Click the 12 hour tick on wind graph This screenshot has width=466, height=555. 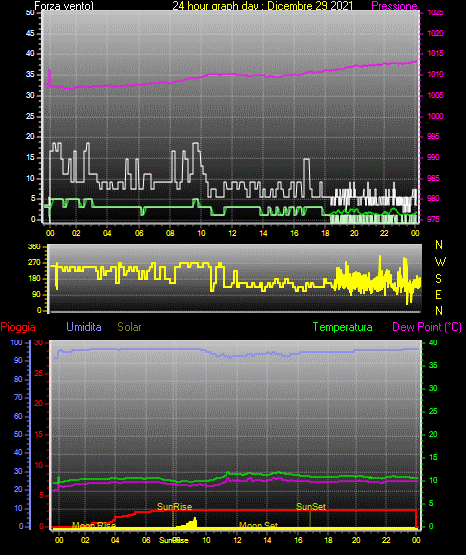[232, 233]
